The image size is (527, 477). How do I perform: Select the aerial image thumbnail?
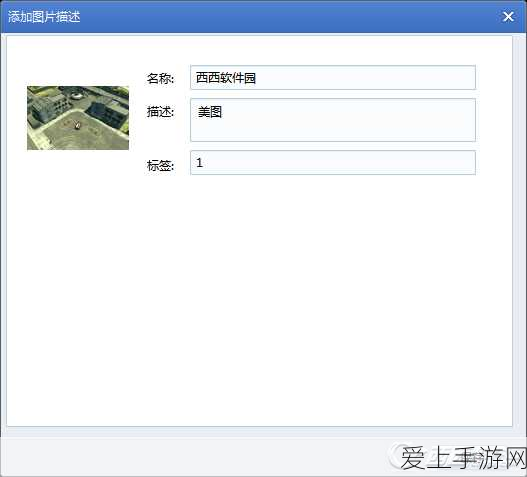(x=78, y=118)
